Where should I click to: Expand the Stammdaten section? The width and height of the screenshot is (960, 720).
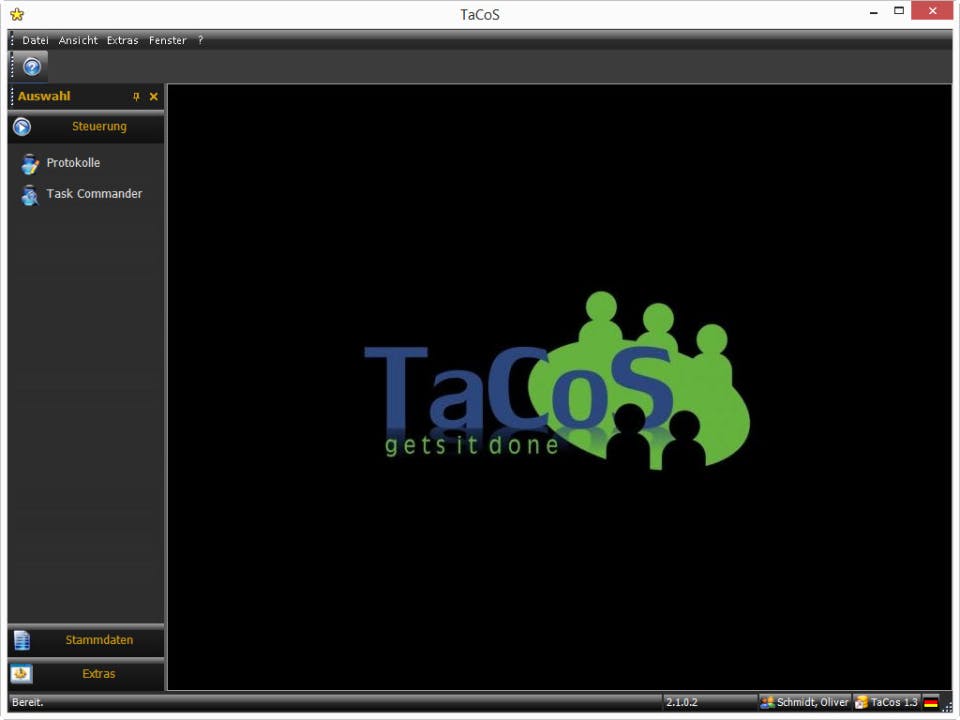point(86,640)
